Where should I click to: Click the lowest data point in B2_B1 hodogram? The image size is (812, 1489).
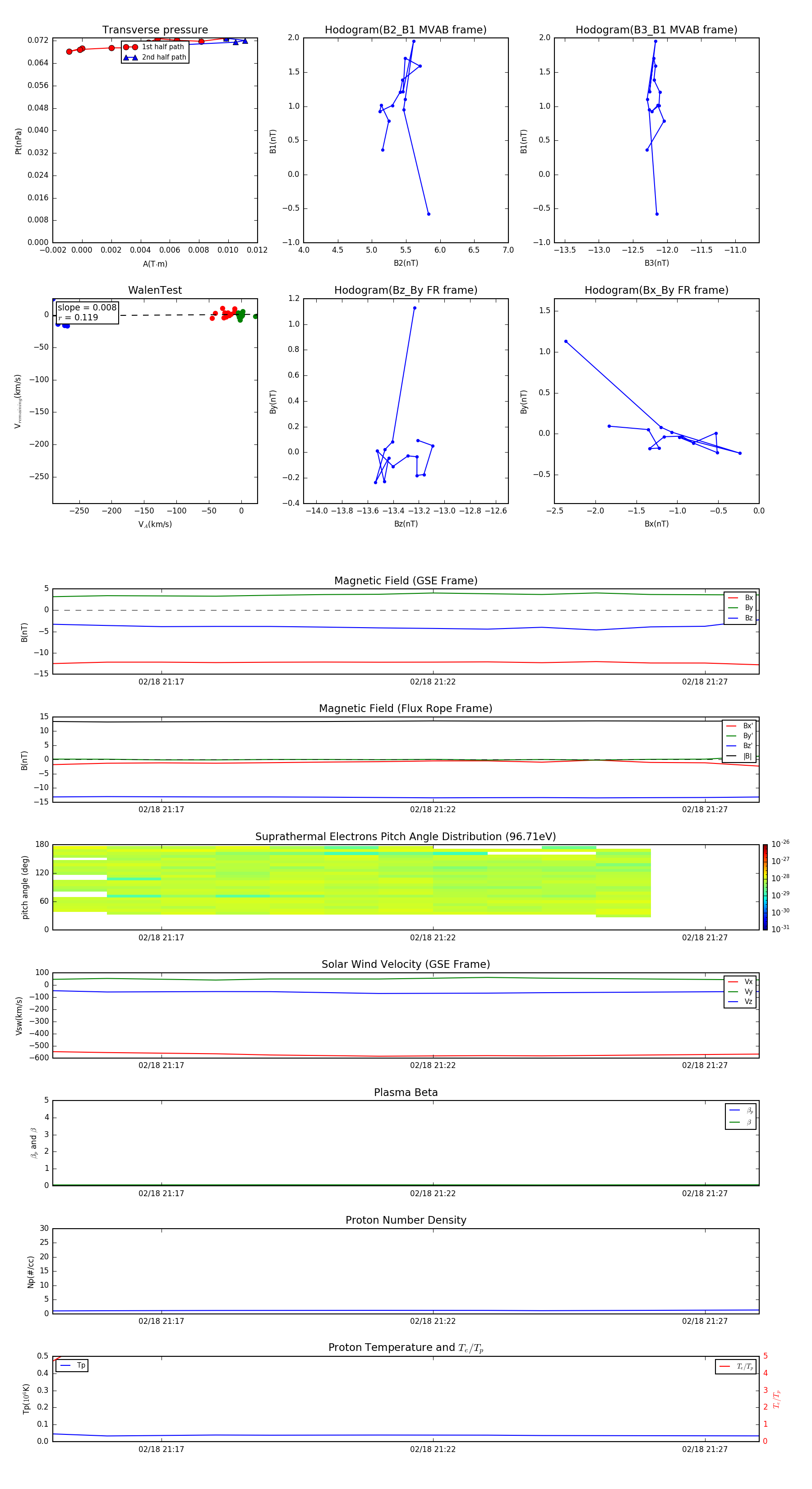[x=428, y=214]
